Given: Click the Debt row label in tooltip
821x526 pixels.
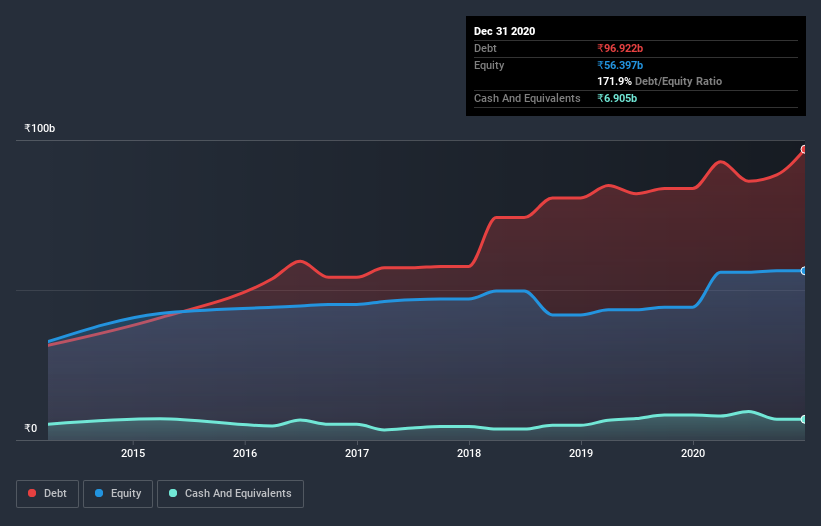Looking at the screenshot, I should [485, 48].
